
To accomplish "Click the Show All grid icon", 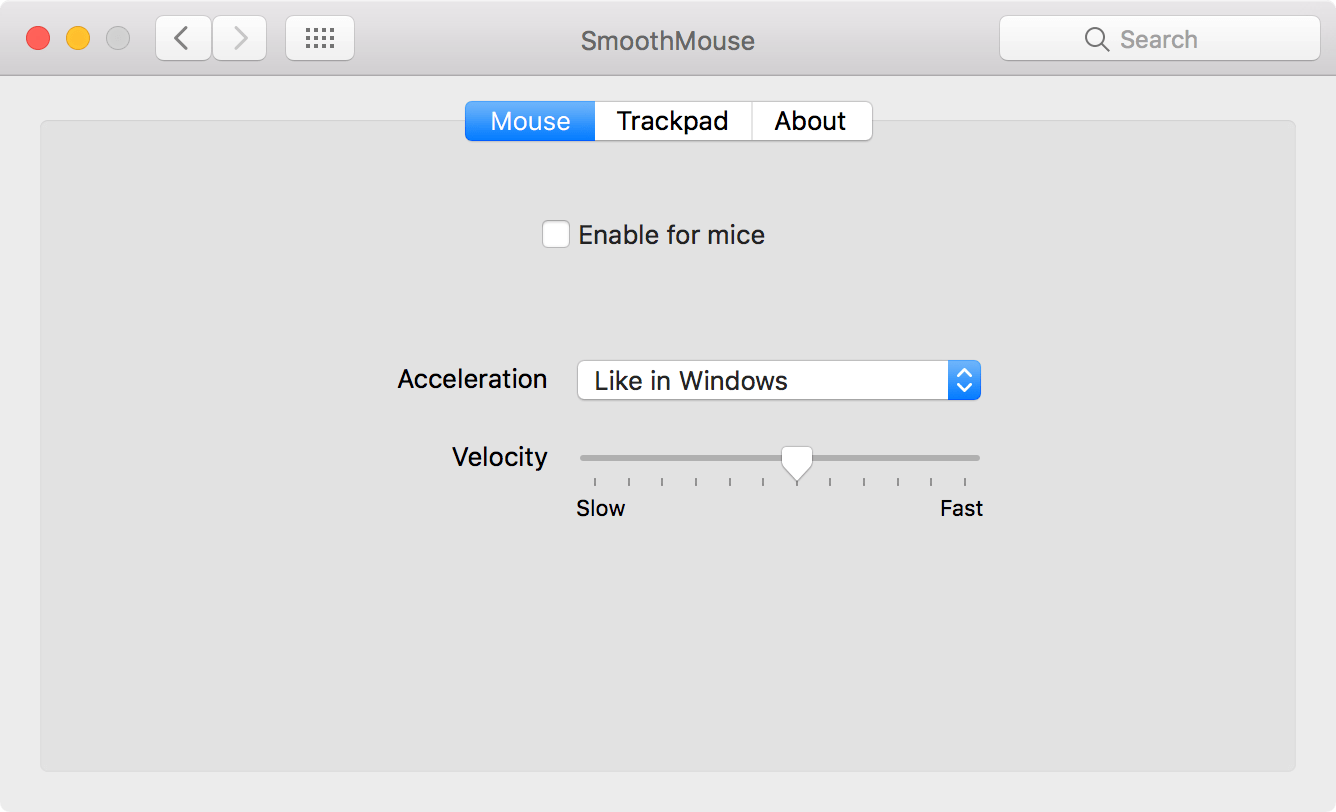I will click(x=319, y=37).
